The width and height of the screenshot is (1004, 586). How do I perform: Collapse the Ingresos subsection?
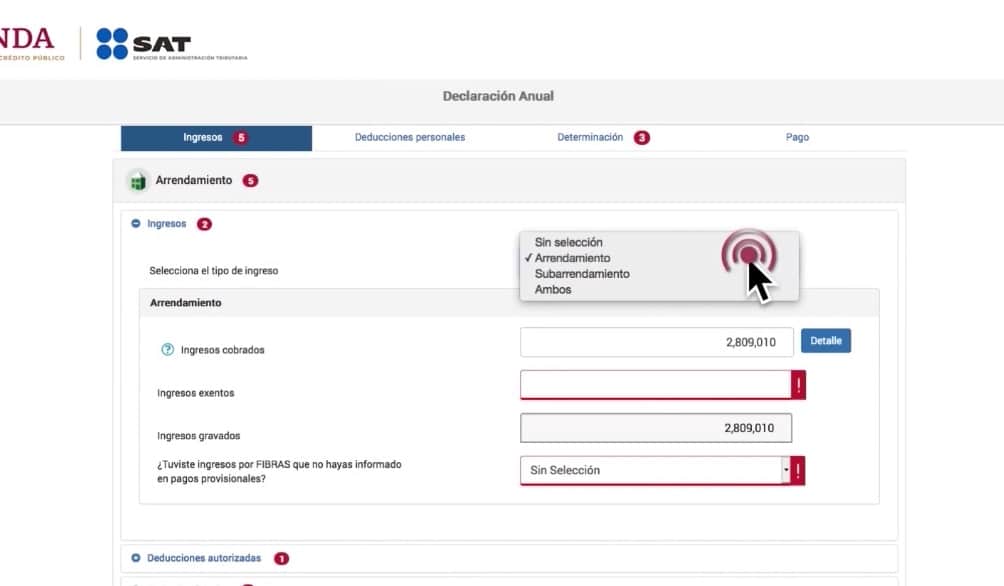click(136, 224)
